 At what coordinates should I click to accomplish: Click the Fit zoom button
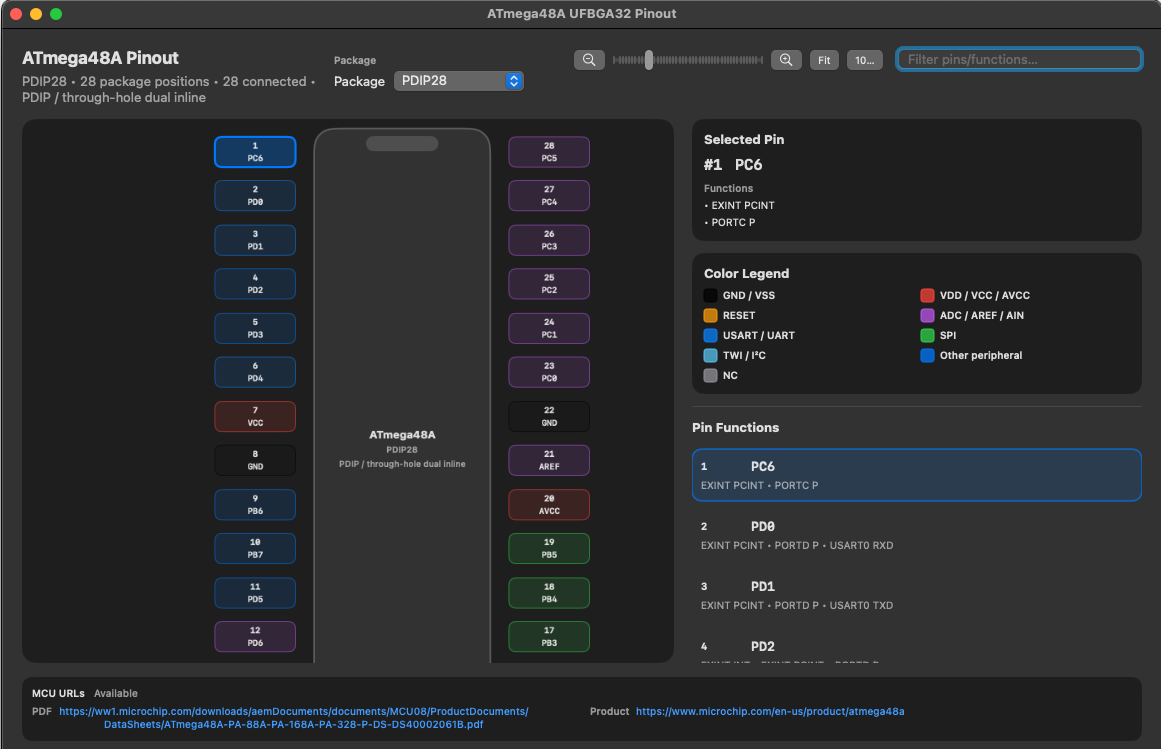pos(824,60)
